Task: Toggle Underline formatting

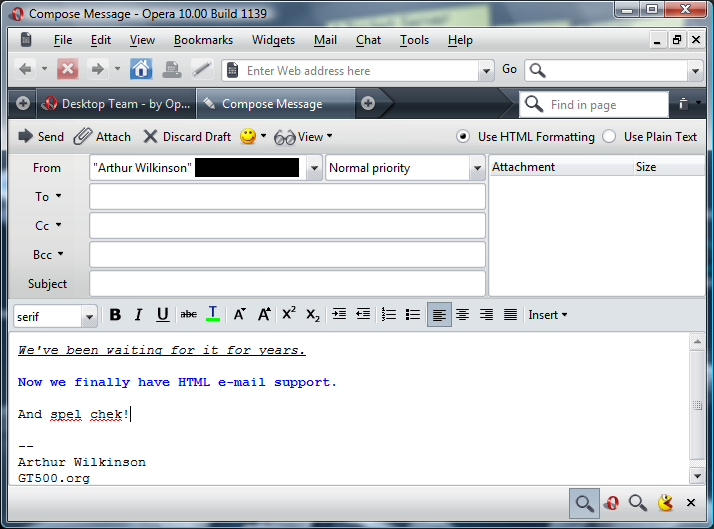Action: tap(163, 315)
